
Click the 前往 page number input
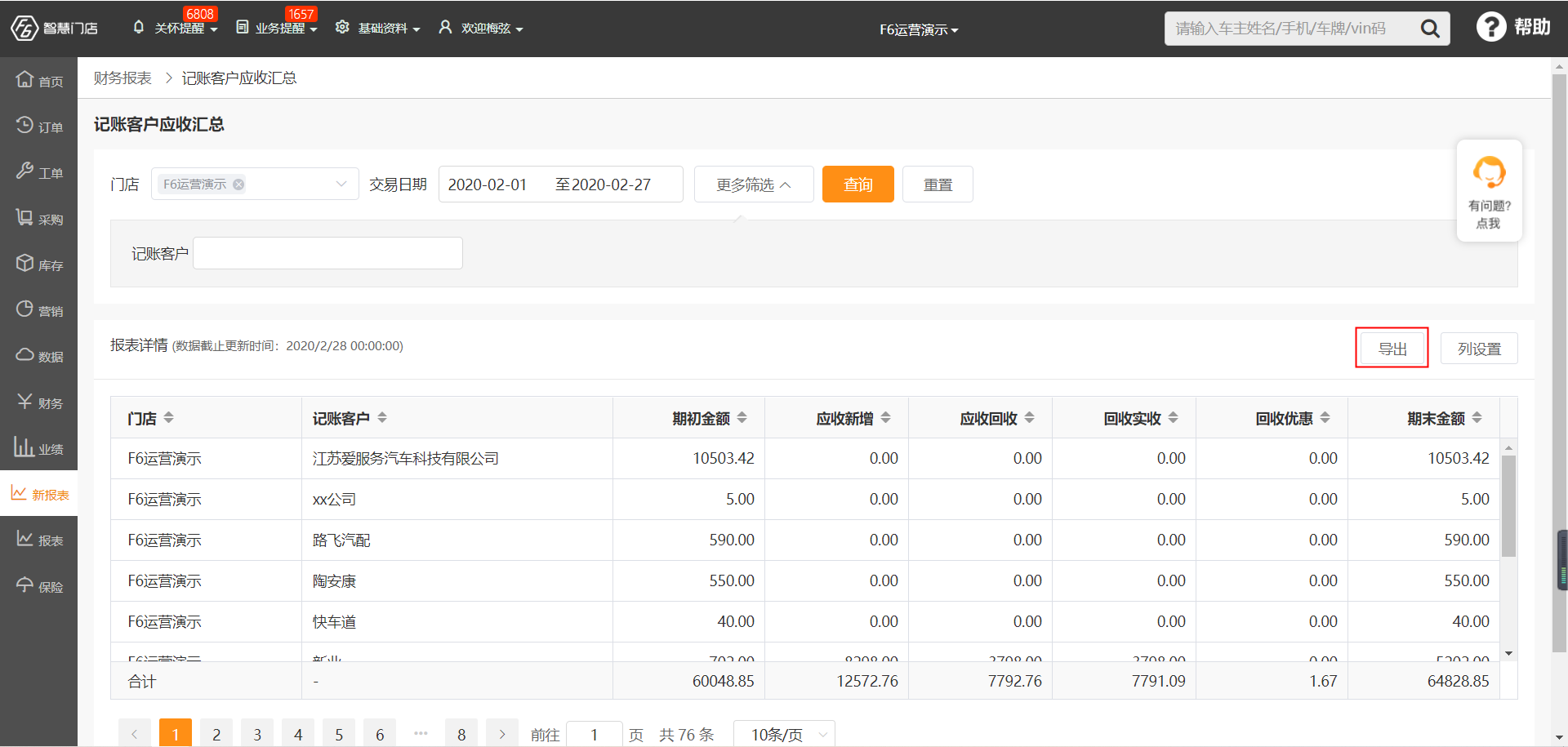click(594, 735)
